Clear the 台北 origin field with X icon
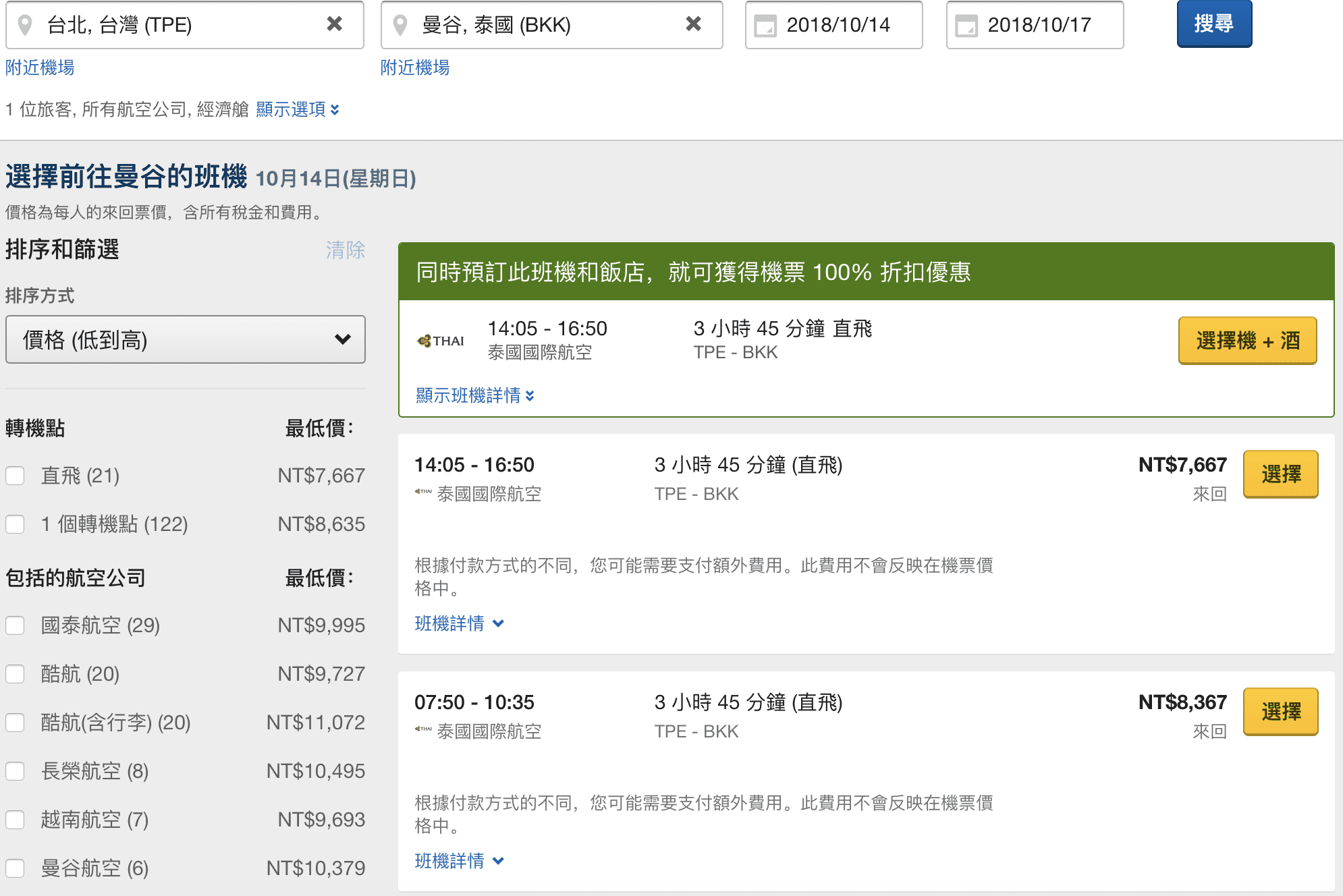The height and width of the screenshot is (896, 1343). point(334,24)
